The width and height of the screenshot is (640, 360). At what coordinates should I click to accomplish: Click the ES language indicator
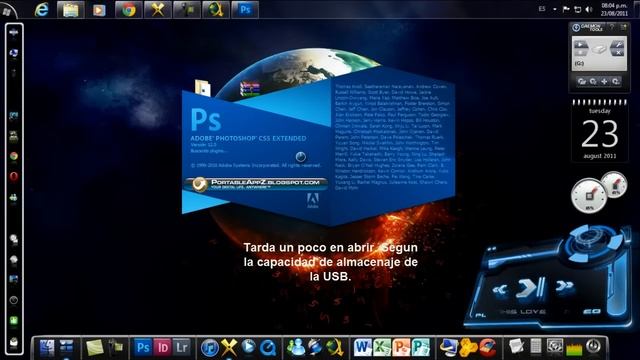click(542, 9)
